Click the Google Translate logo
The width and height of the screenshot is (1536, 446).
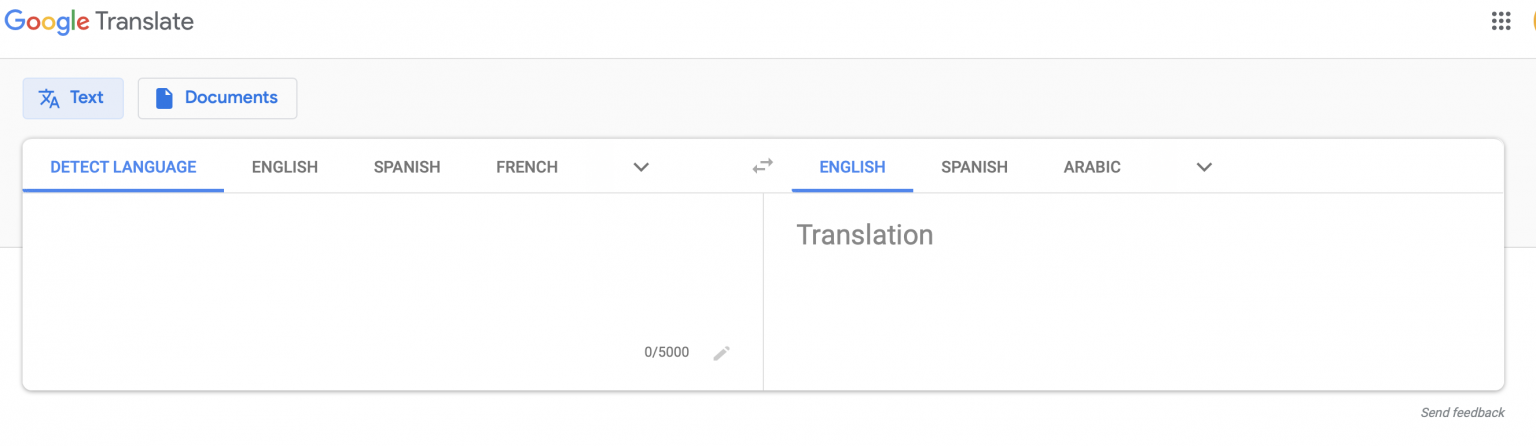click(x=99, y=21)
